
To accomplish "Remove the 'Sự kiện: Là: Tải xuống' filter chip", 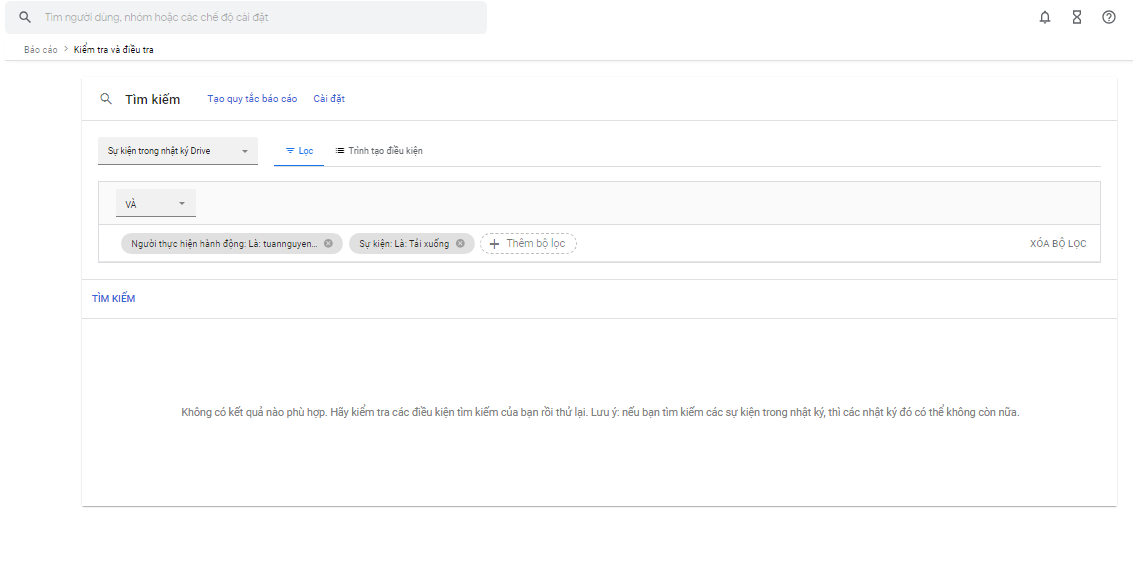I will coord(460,243).
